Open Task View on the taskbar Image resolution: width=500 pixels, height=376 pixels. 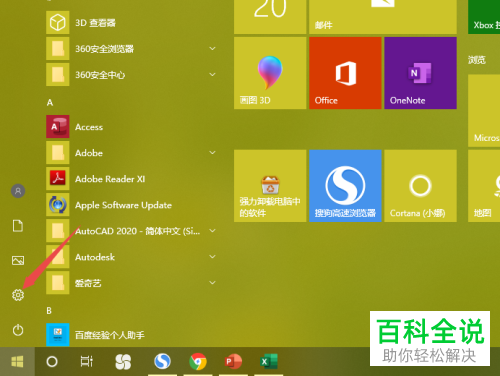click(87, 361)
